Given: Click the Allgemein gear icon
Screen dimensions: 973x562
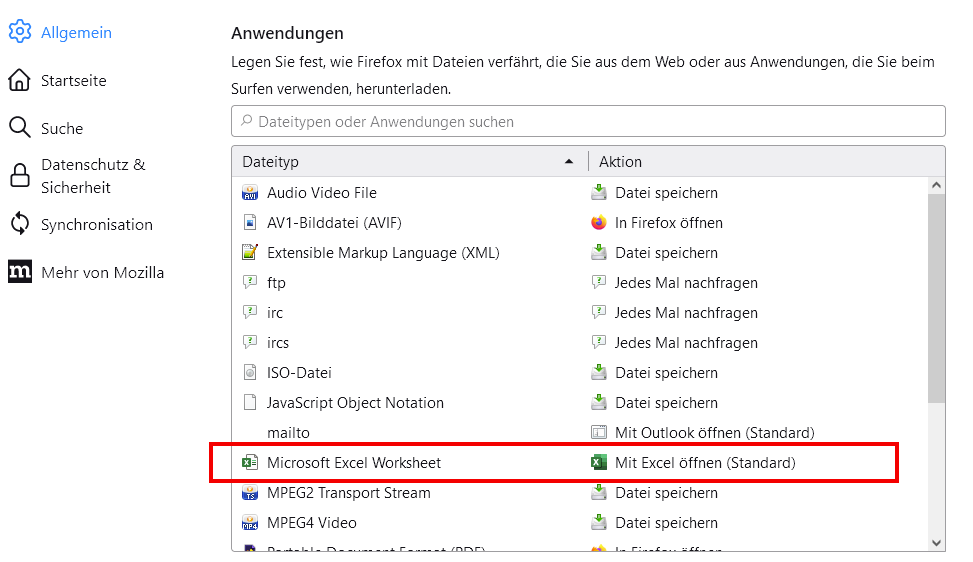Looking at the screenshot, I should coord(20,32).
